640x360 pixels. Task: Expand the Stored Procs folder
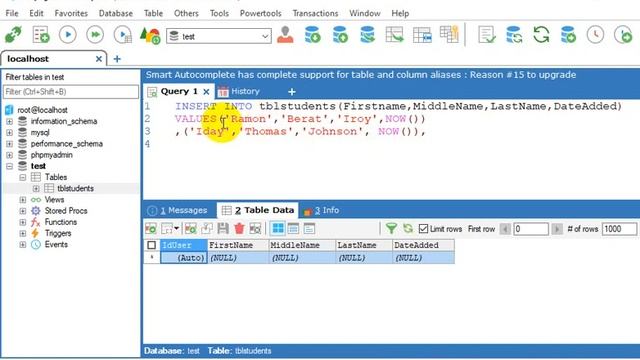coord(23,211)
